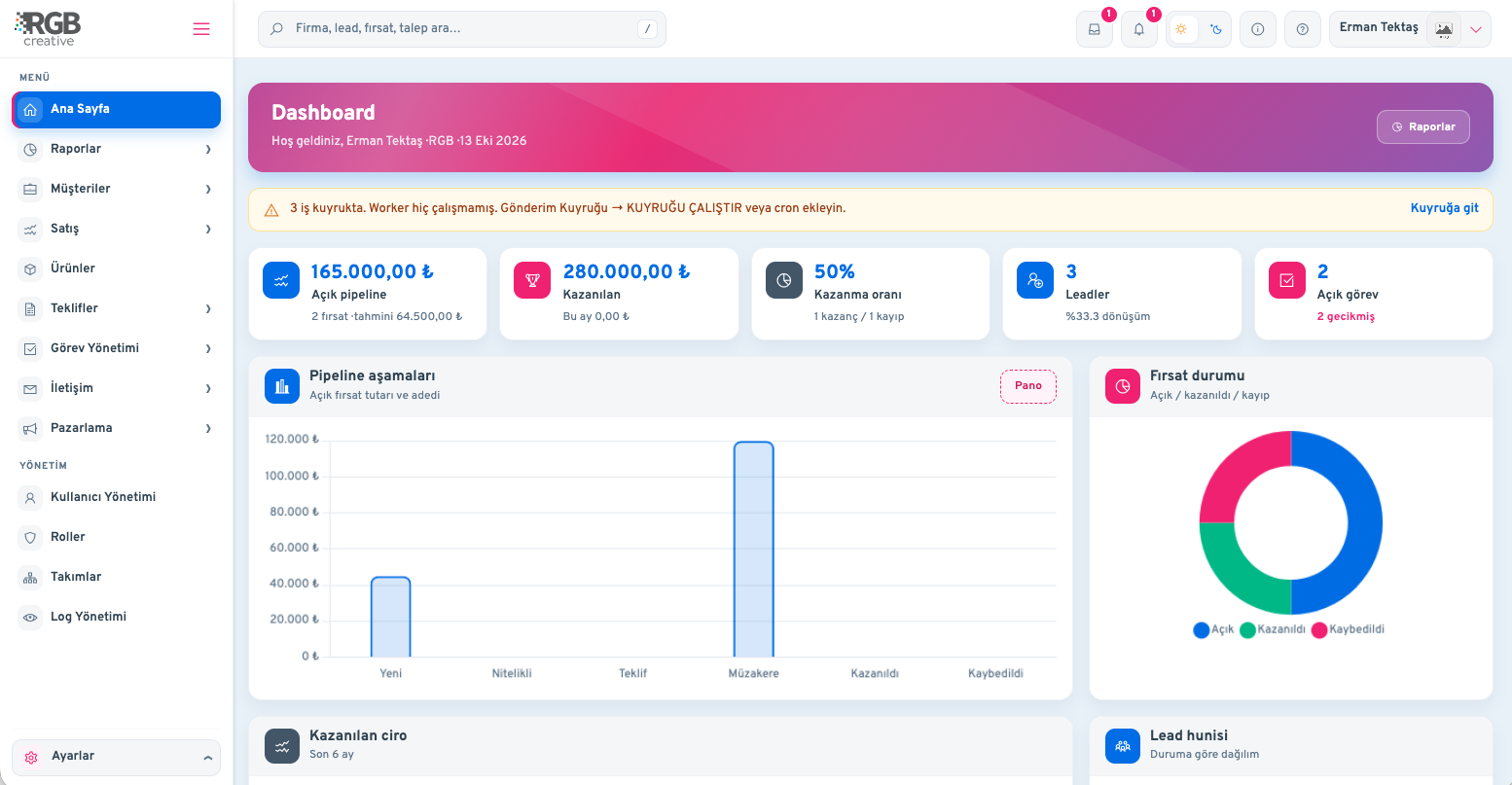
Task: Expand the Müşteriler sidebar menu
Action: click(117, 189)
